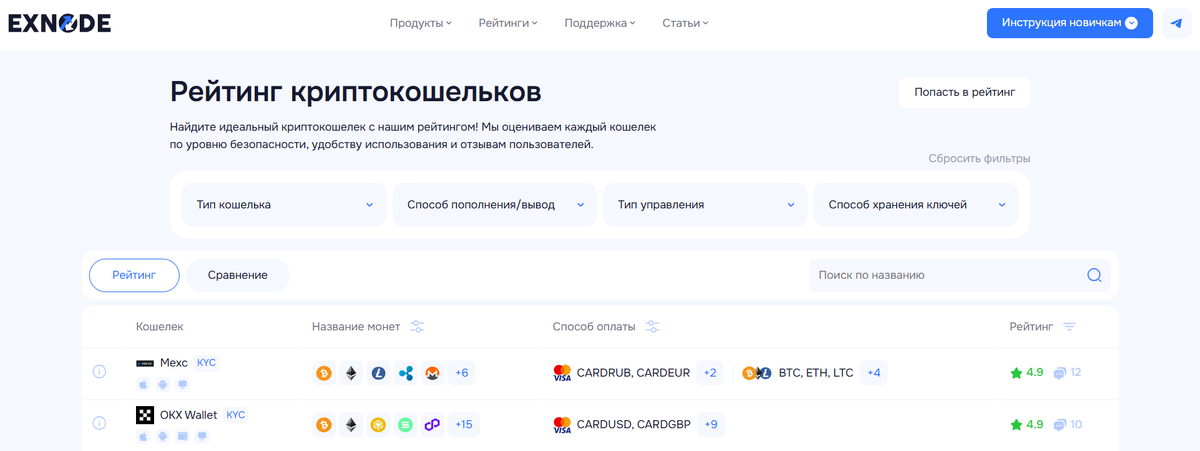Click the Litecoin coin icon in Mexc row
Image resolution: width=1200 pixels, height=451 pixels.
(378, 373)
